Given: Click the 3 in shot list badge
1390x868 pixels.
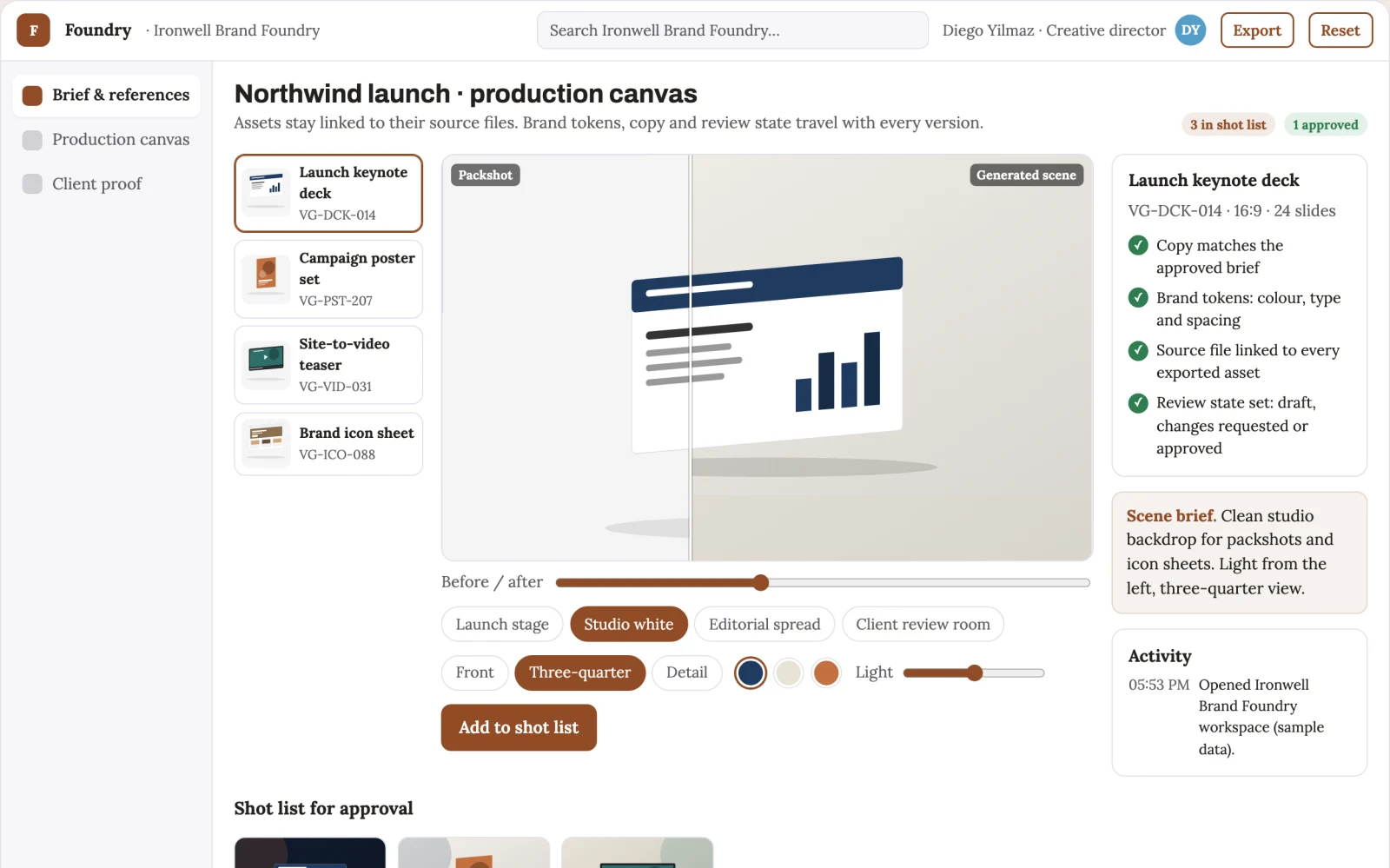Looking at the screenshot, I should pos(1228,125).
